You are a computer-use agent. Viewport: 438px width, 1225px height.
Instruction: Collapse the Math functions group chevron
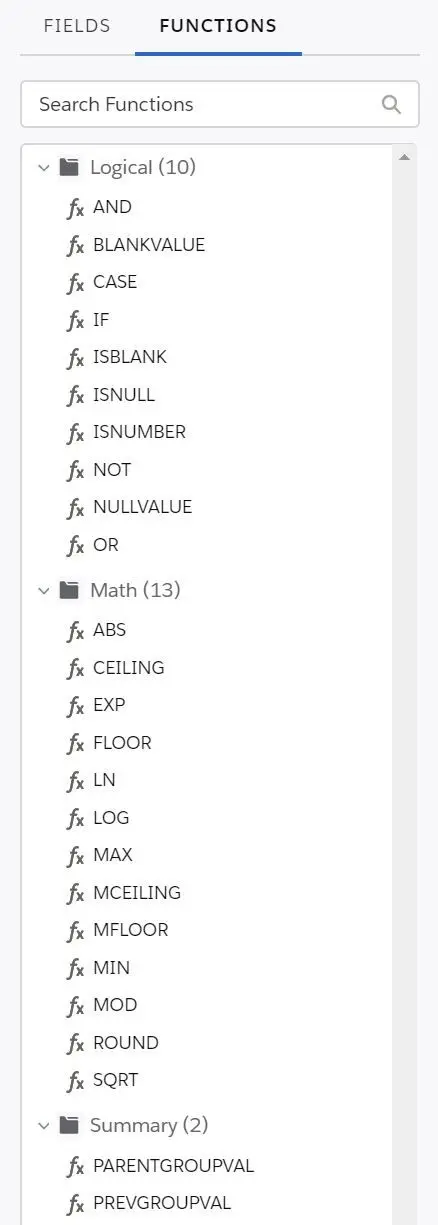pos(43,591)
